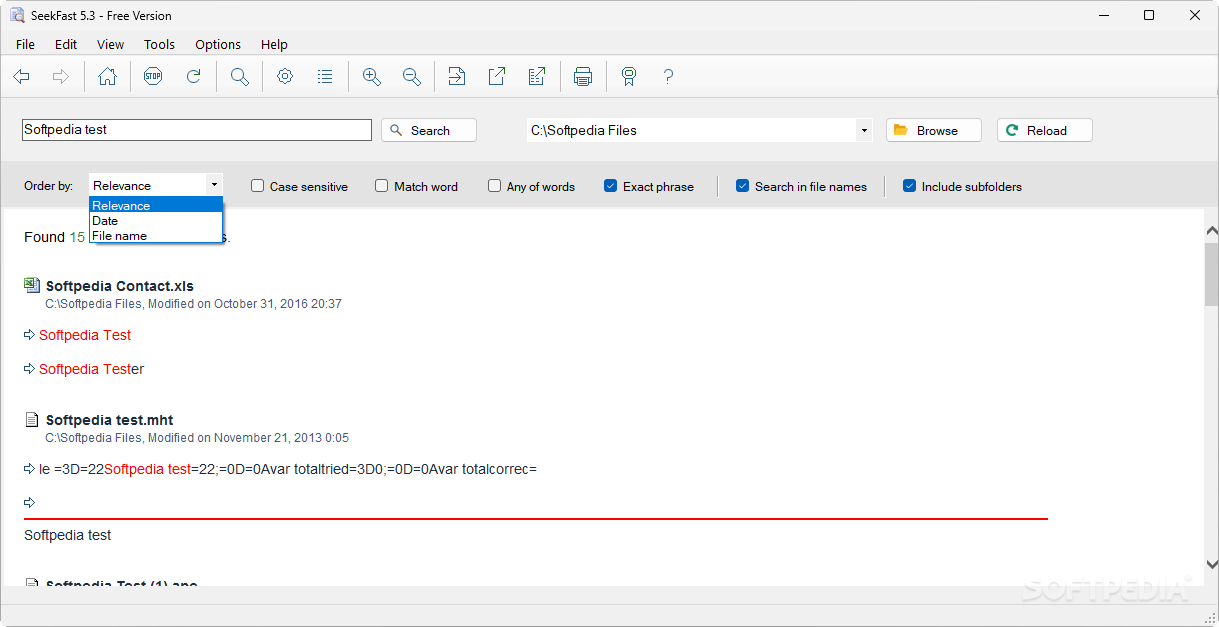Click the 'Softpedia test' text below red line
1219x627 pixels.
coord(68,535)
